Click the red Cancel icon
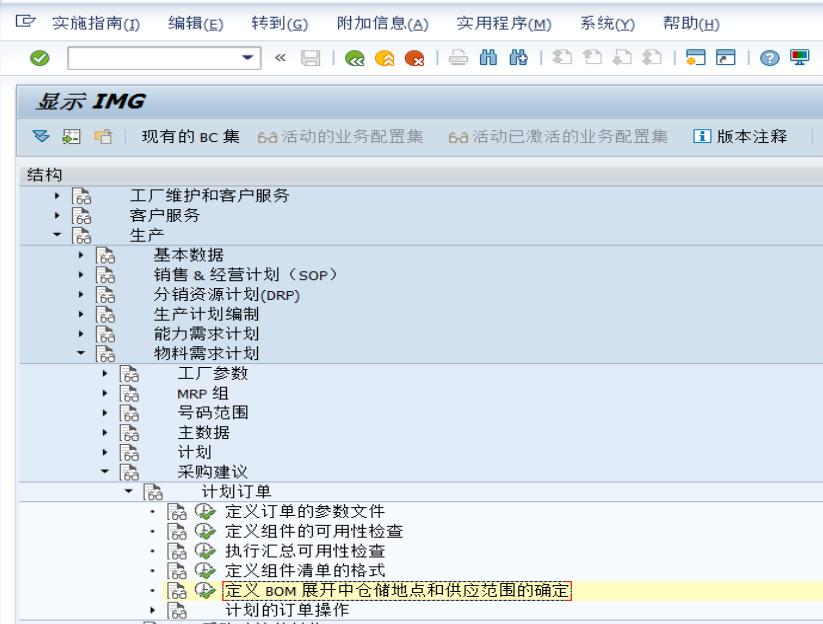The width and height of the screenshot is (823, 624). coord(415,58)
